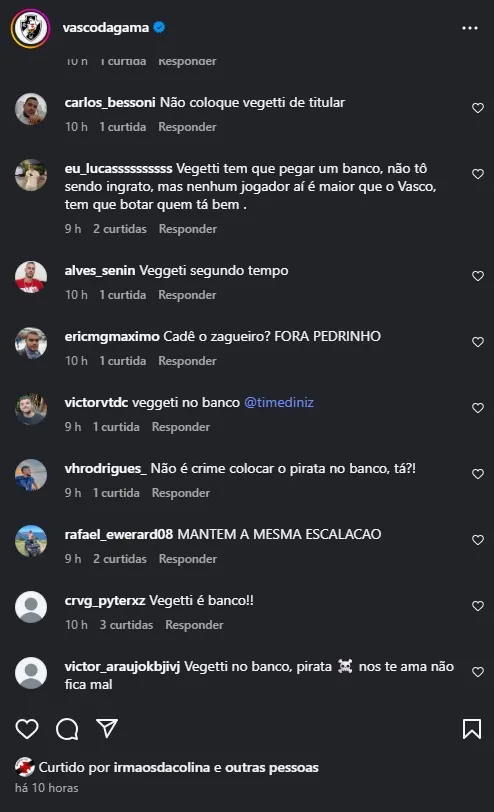The image size is (494, 812).
Task: Like carlos_bessoni's comment with its heart
Action: coord(477,108)
